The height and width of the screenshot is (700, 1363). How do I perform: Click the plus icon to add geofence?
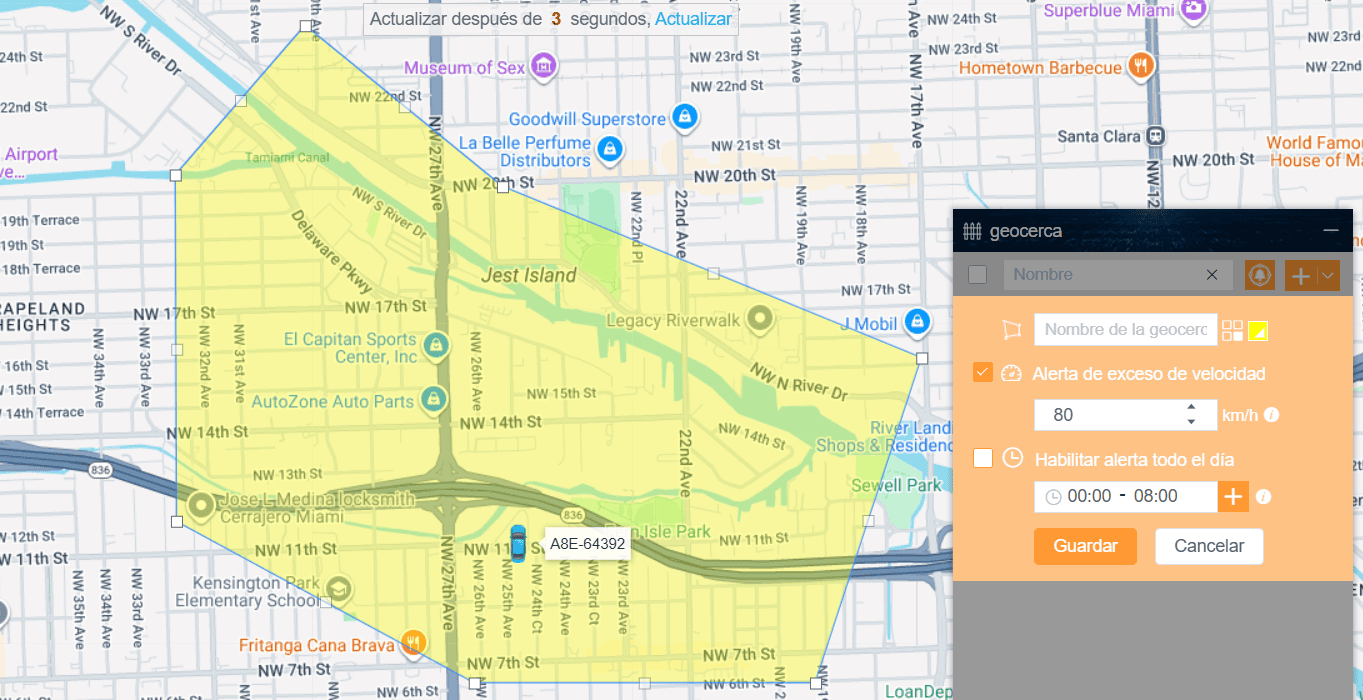1300,275
